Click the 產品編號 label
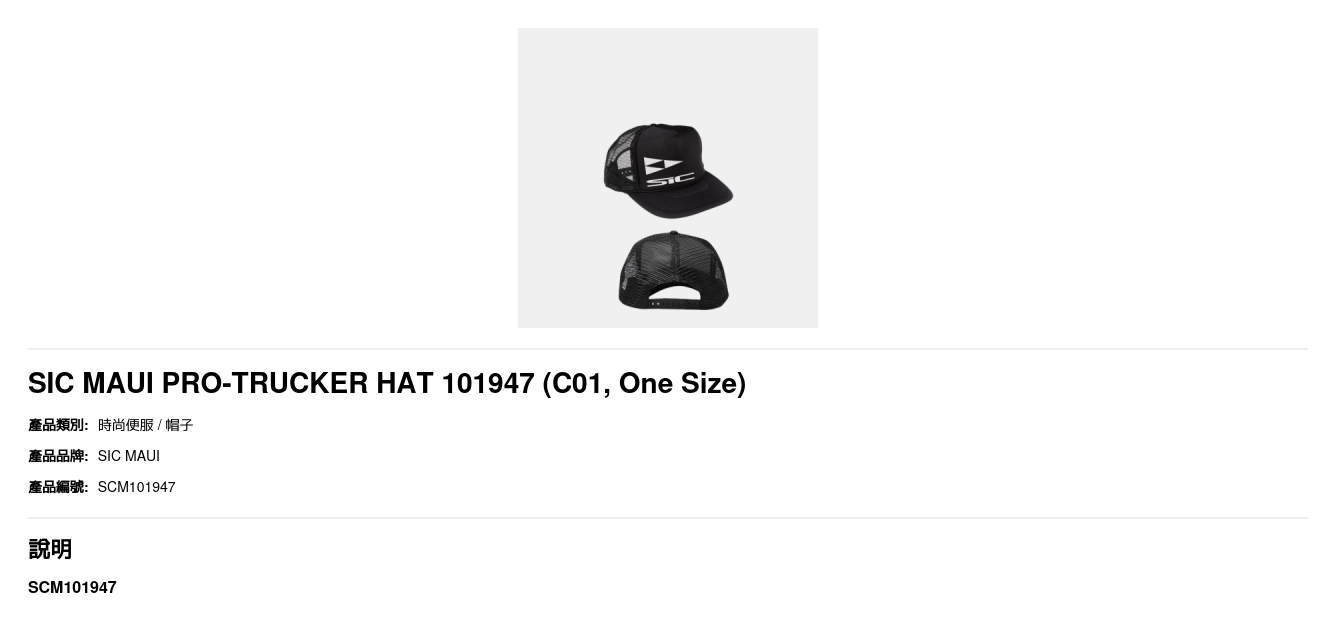Viewport: 1328px width, 627px height. pos(58,487)
